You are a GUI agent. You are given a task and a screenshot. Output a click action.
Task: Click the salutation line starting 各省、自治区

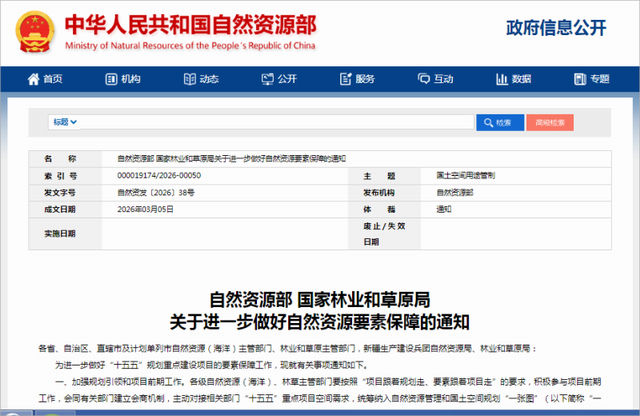287,348
